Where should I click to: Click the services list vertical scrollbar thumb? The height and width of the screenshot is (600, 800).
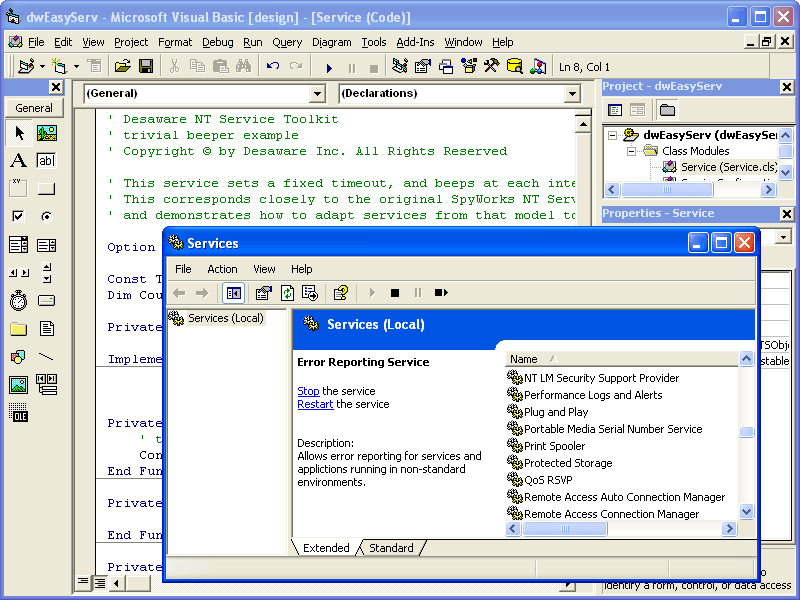click(x=746, y=432)
